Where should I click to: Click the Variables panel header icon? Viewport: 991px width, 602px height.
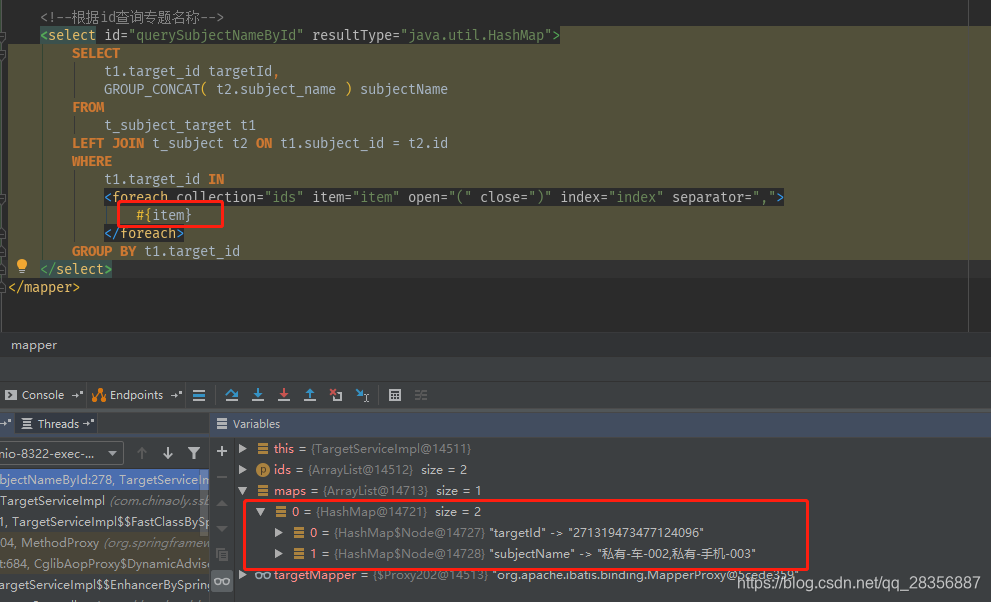222,424
